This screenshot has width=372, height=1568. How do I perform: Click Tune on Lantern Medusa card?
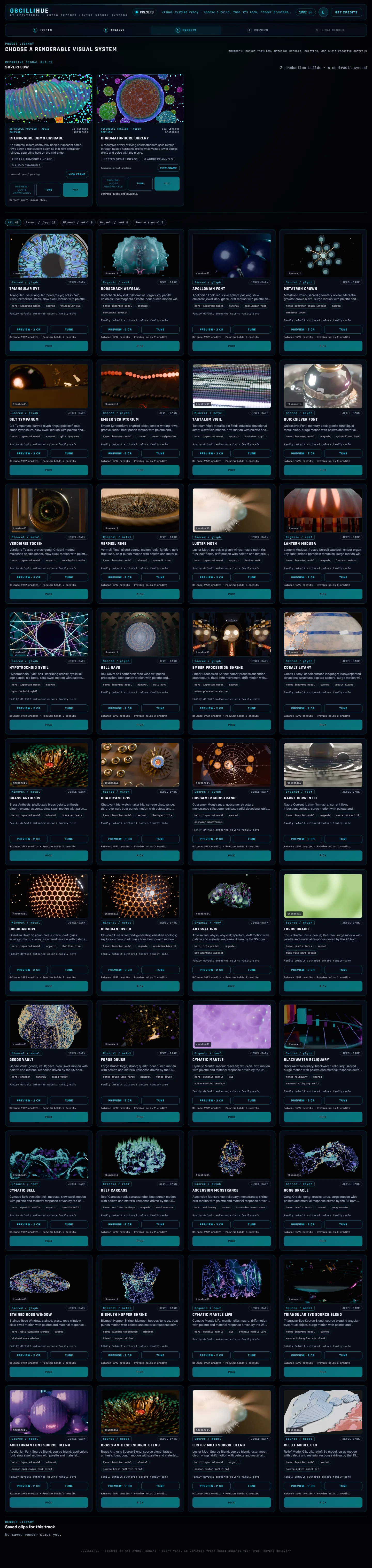(343, 578)
